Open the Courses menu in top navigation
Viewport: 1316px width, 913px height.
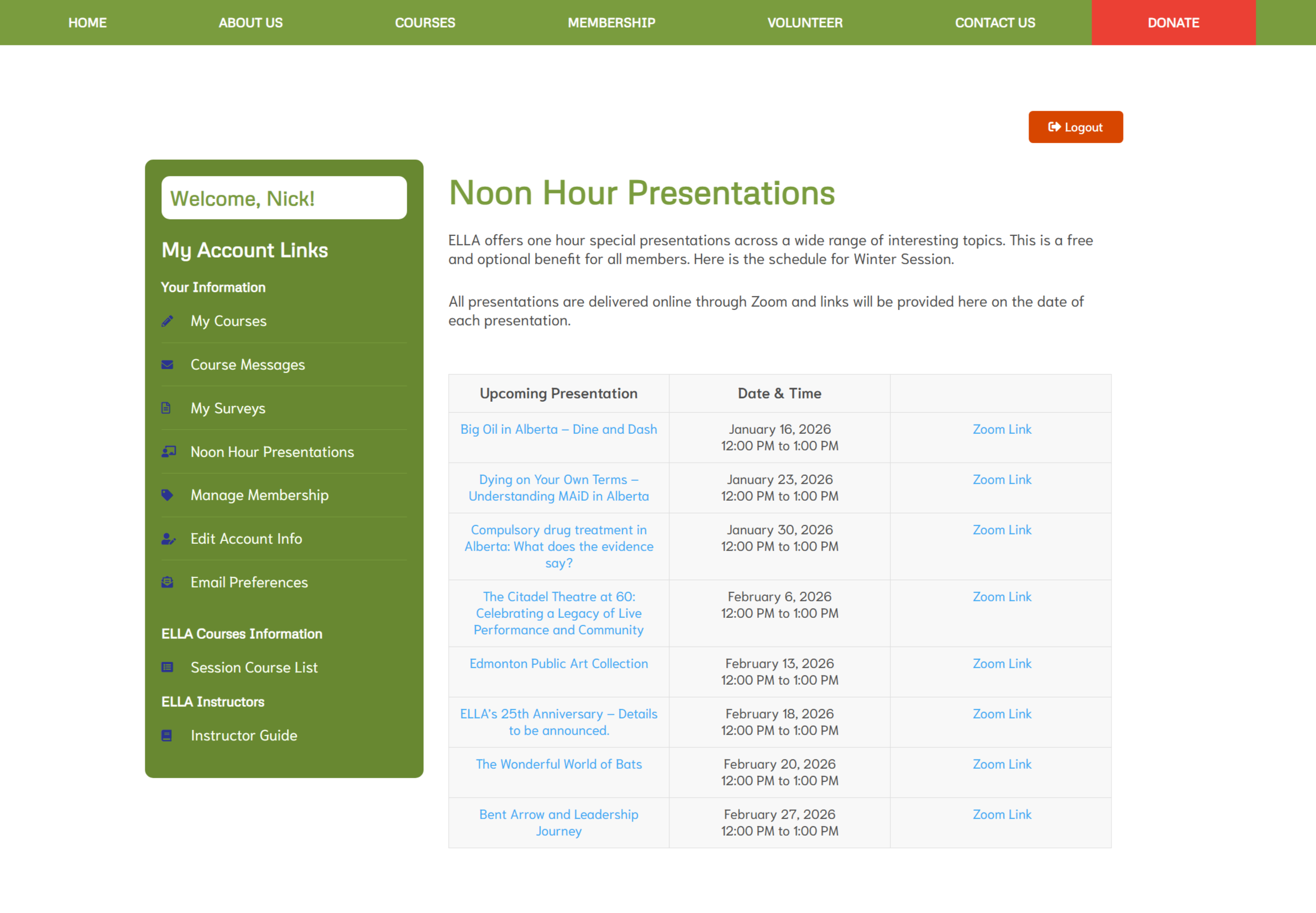coord(425,23)
